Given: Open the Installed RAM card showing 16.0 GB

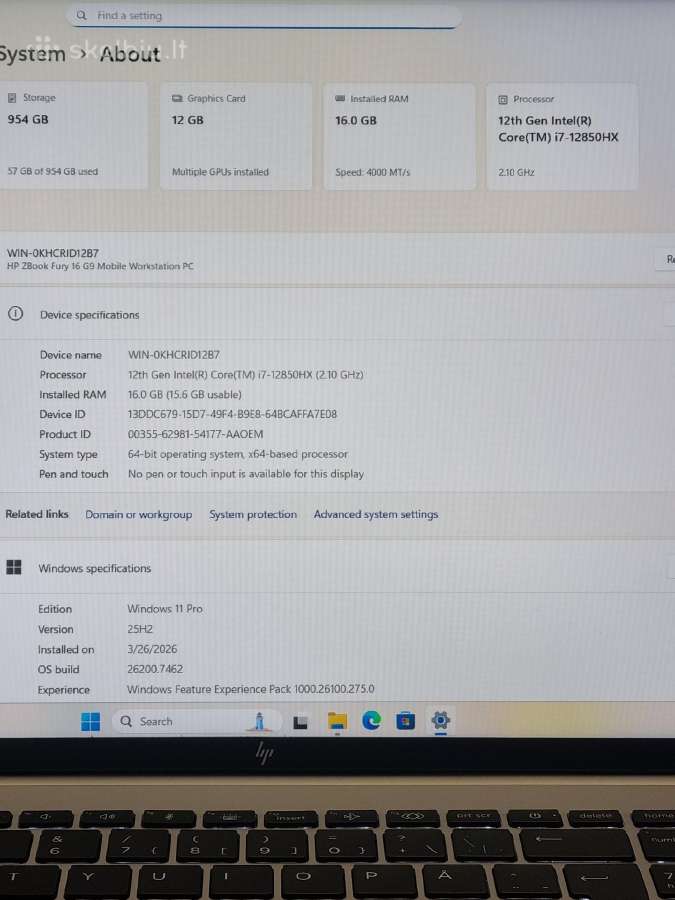Looking at the screenshot, I should click(x=399, y=137).
